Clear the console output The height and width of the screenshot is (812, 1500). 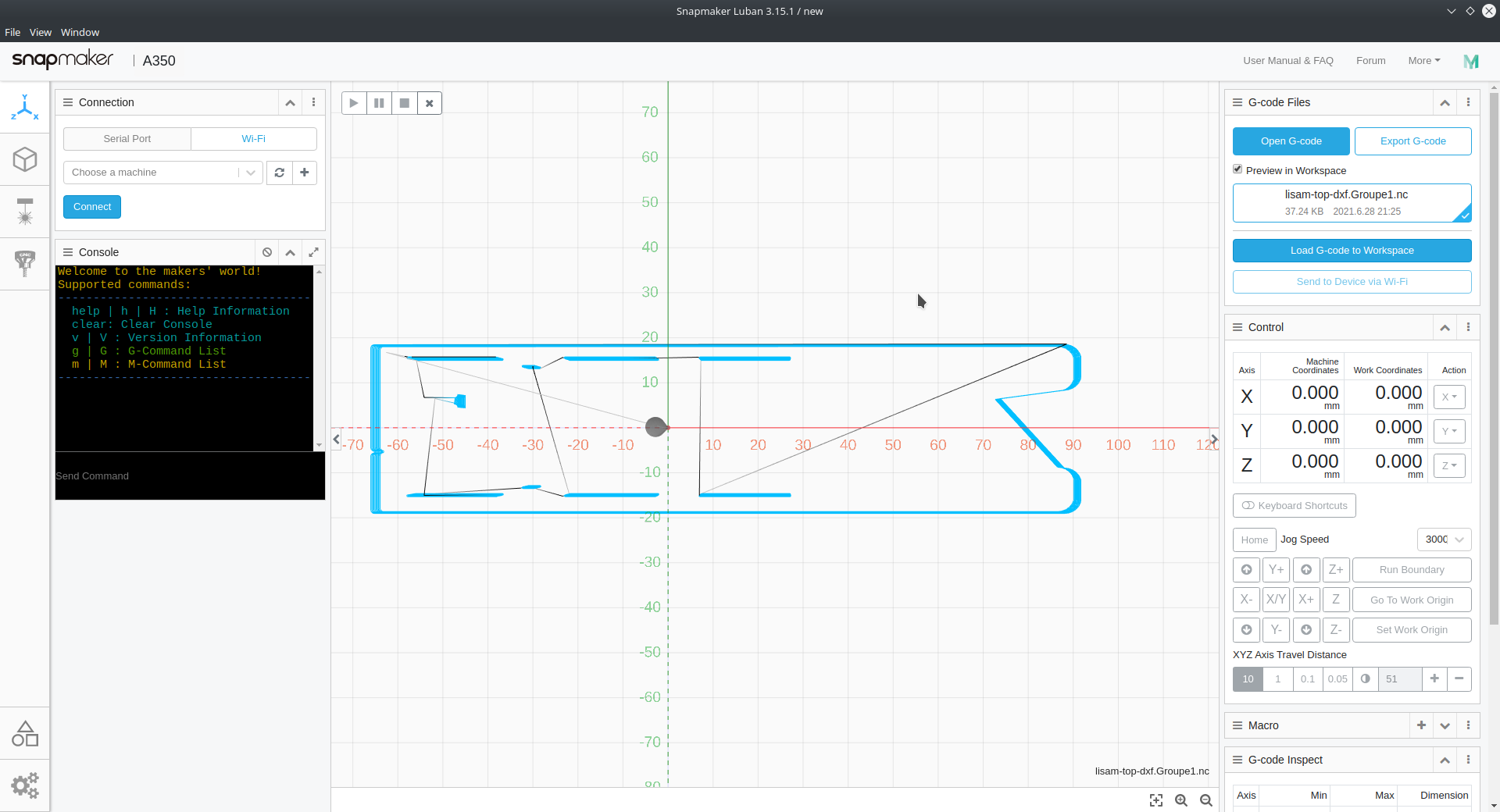(267, 252)
